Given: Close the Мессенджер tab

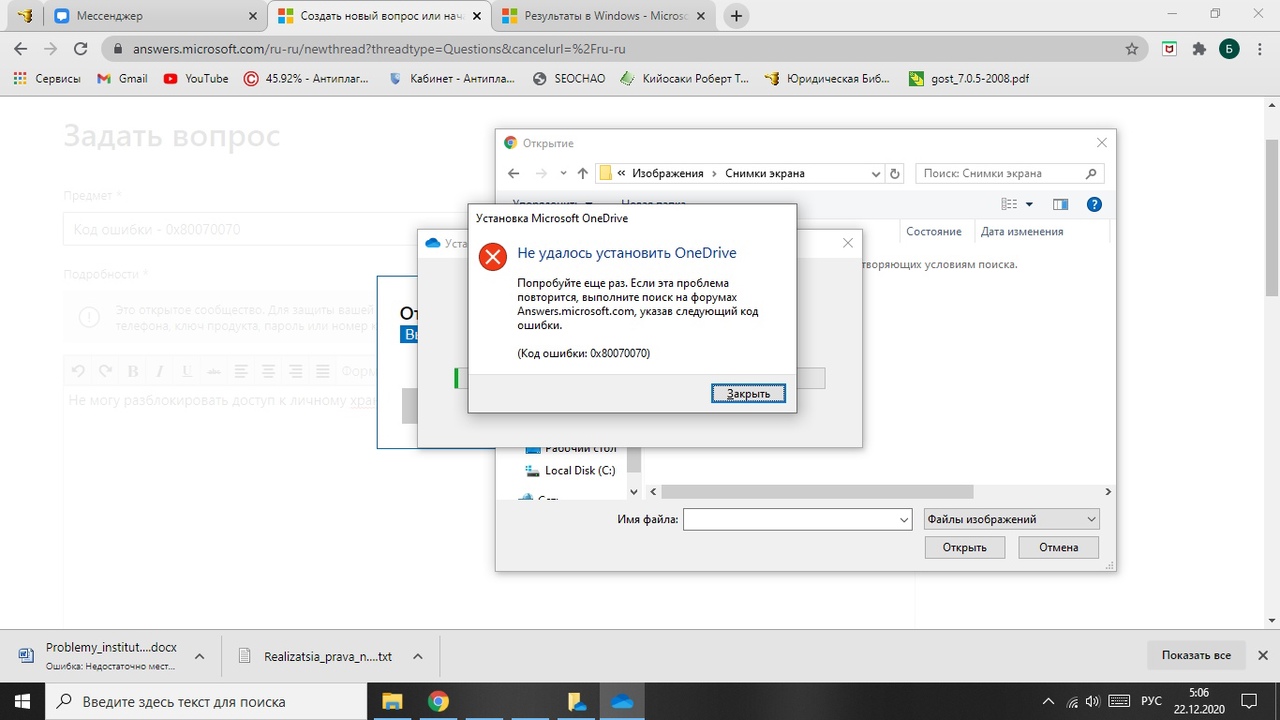Looking at the screenshot, I should click(x=251, y=16).
